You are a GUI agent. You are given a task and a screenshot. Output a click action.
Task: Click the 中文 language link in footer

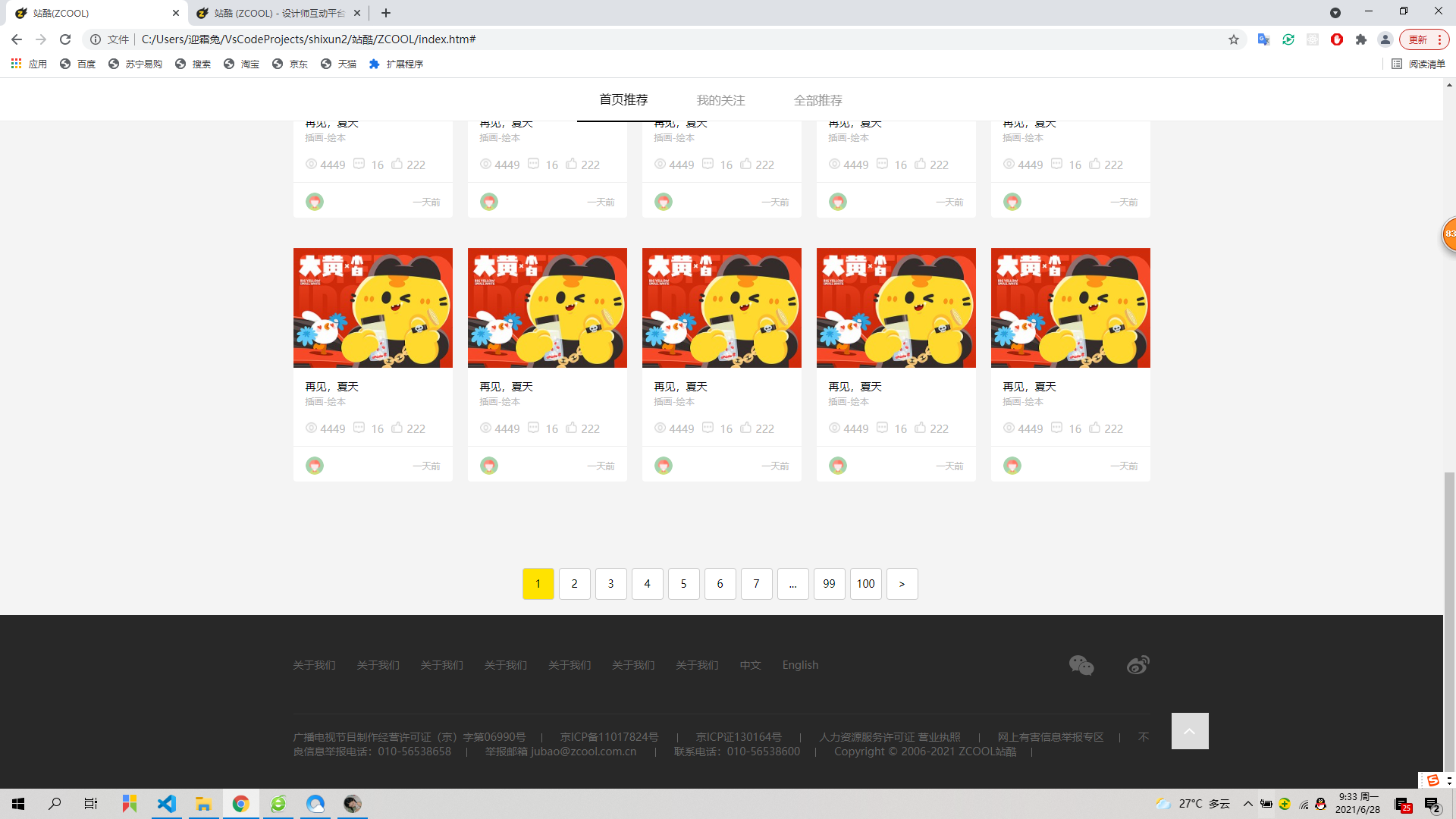coord(750,665)
